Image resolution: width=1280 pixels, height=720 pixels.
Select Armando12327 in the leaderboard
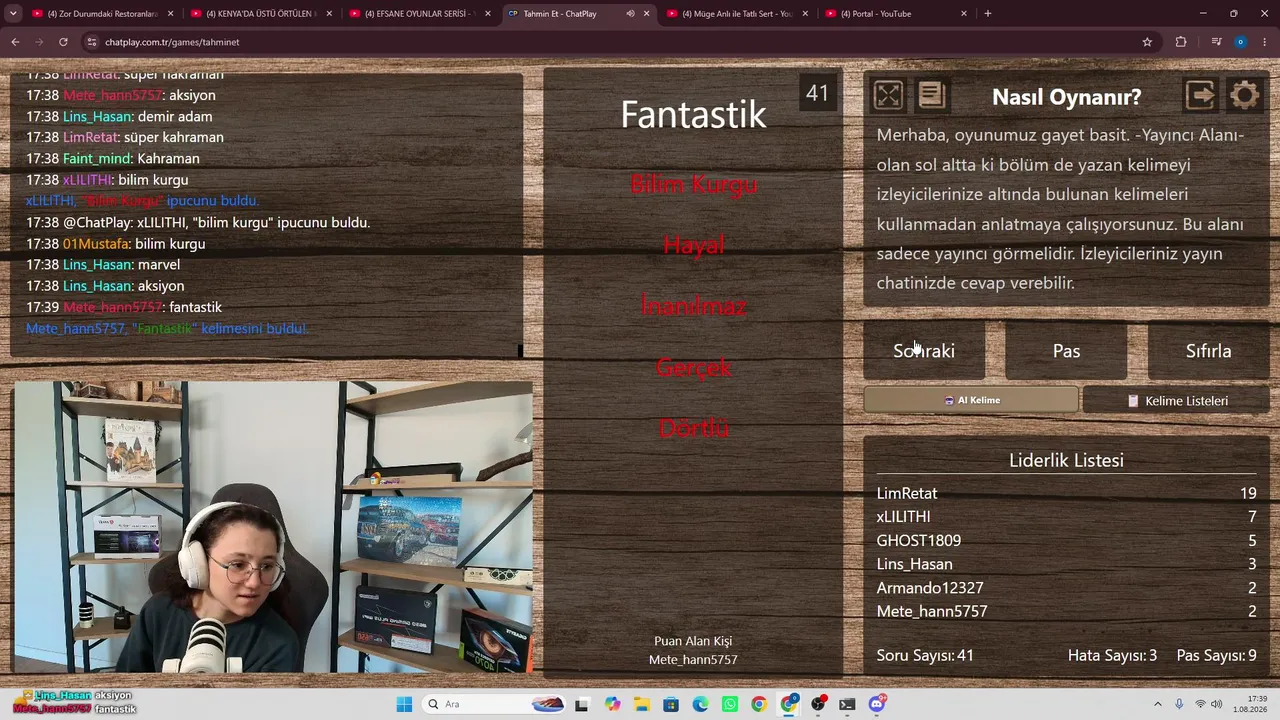(x=930, y=587)
